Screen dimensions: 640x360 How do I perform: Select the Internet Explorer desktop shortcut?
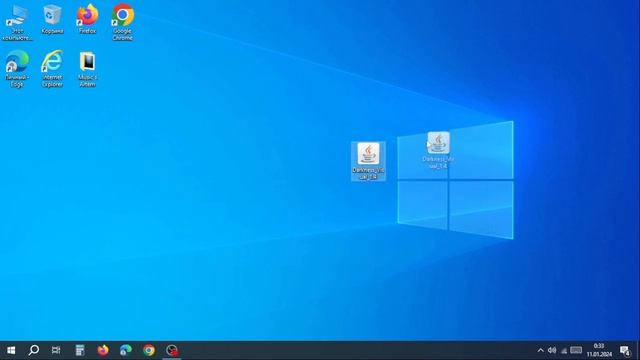click(52, 69)
